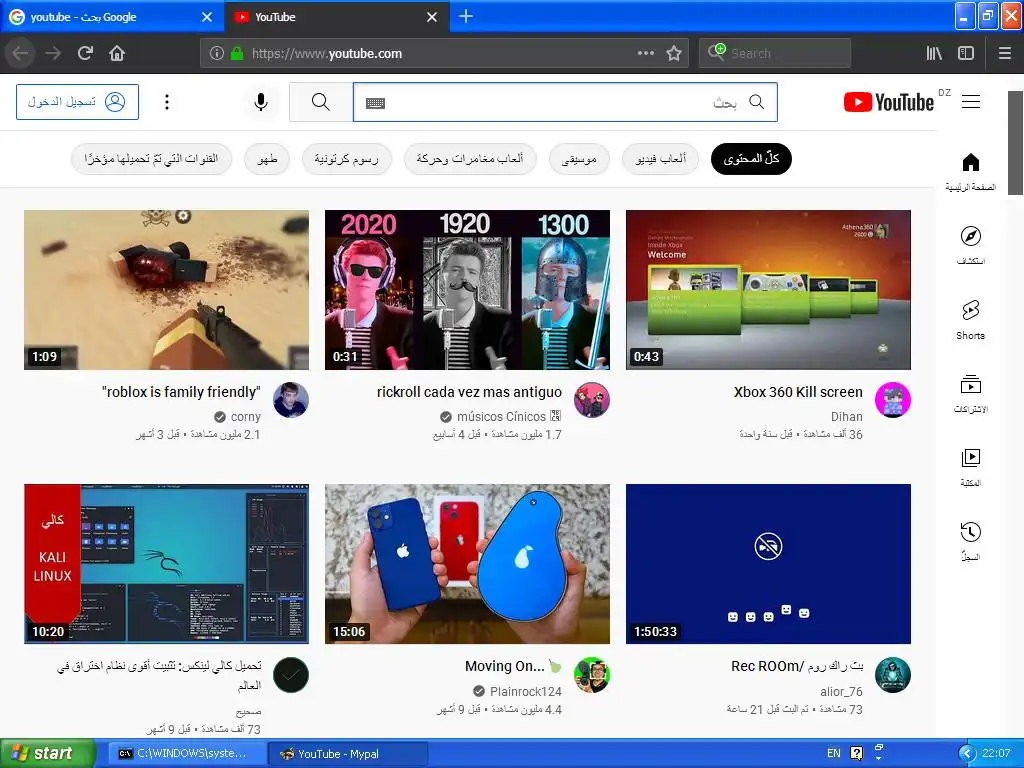This screenshot has width=1024, height=768.
Task: Open the Plainrock124 channel name
Action: 526,692
